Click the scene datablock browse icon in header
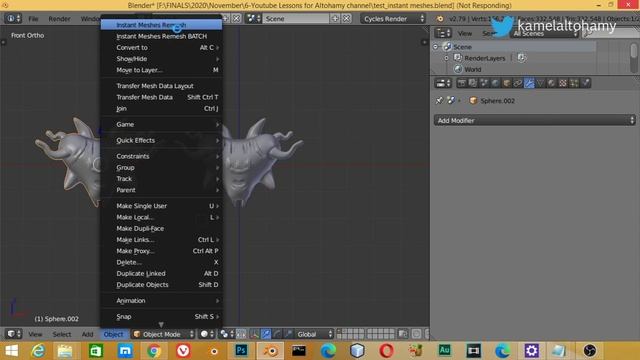This screenshot has width=640, height=360. (x=253, y=19)
